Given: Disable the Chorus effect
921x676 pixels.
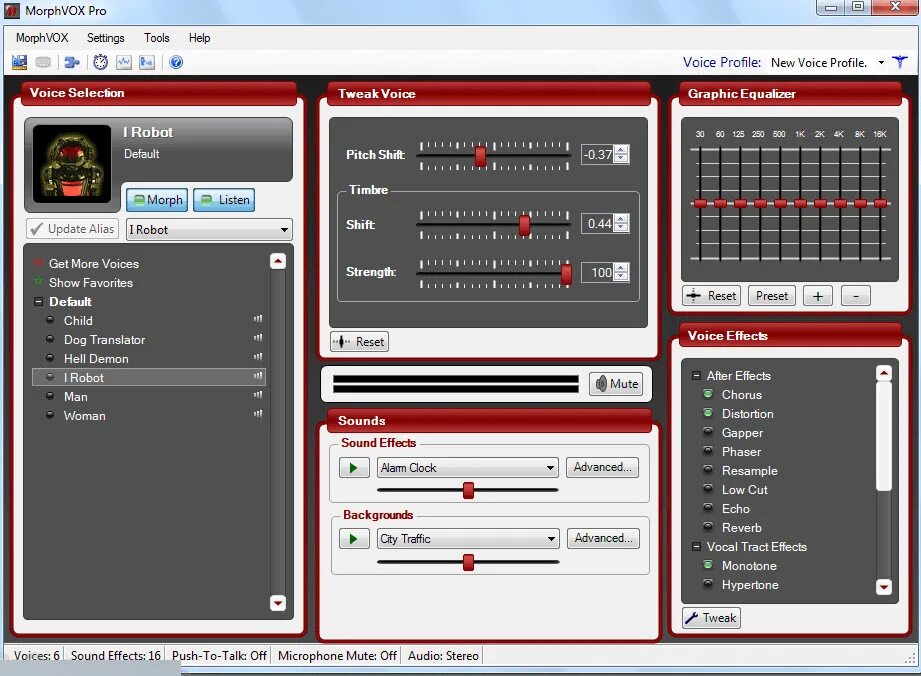Looking at the screenshot, I should tap(708, 394).
